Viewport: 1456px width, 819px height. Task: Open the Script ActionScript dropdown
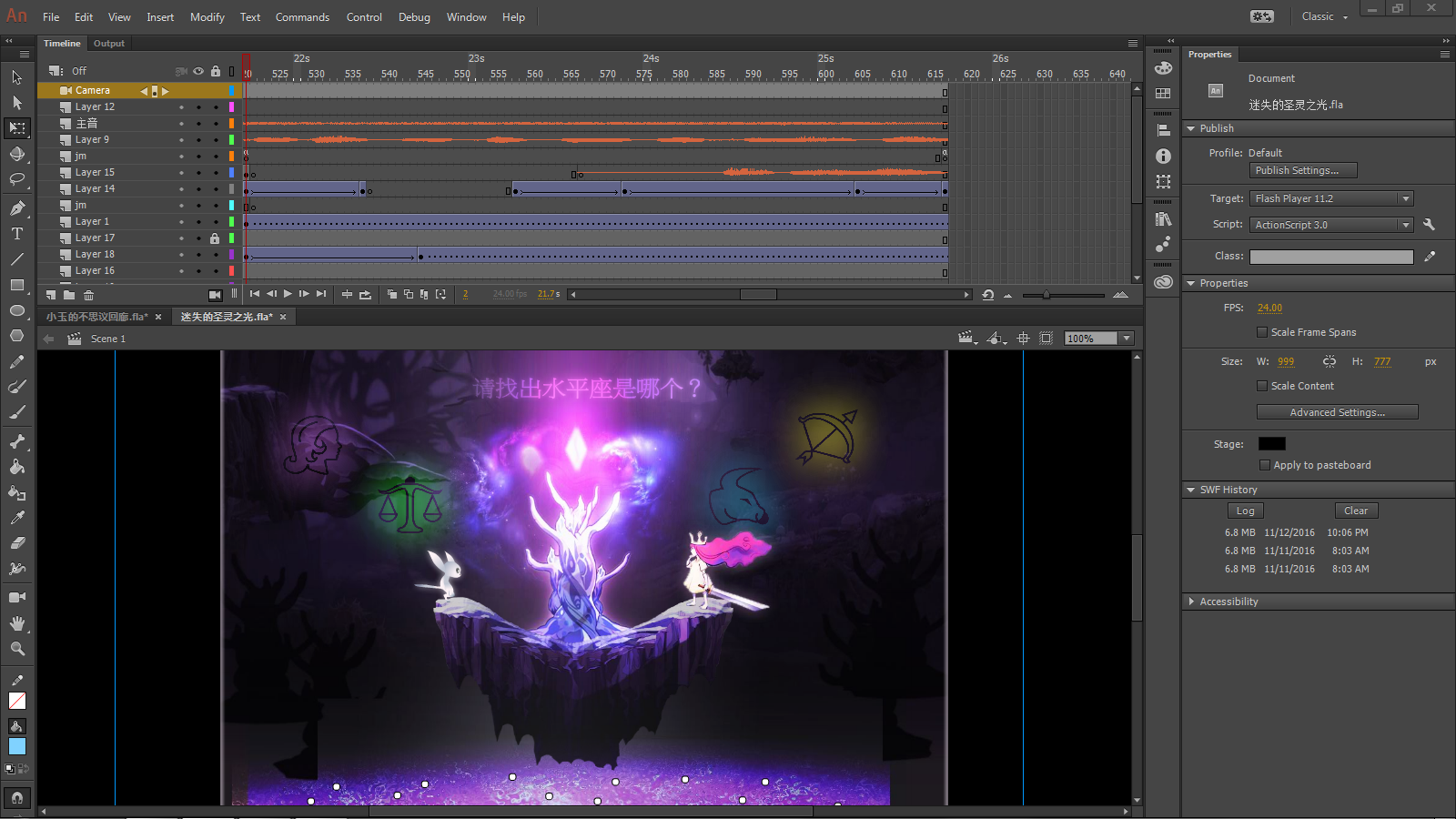[x=1332, y=225]
